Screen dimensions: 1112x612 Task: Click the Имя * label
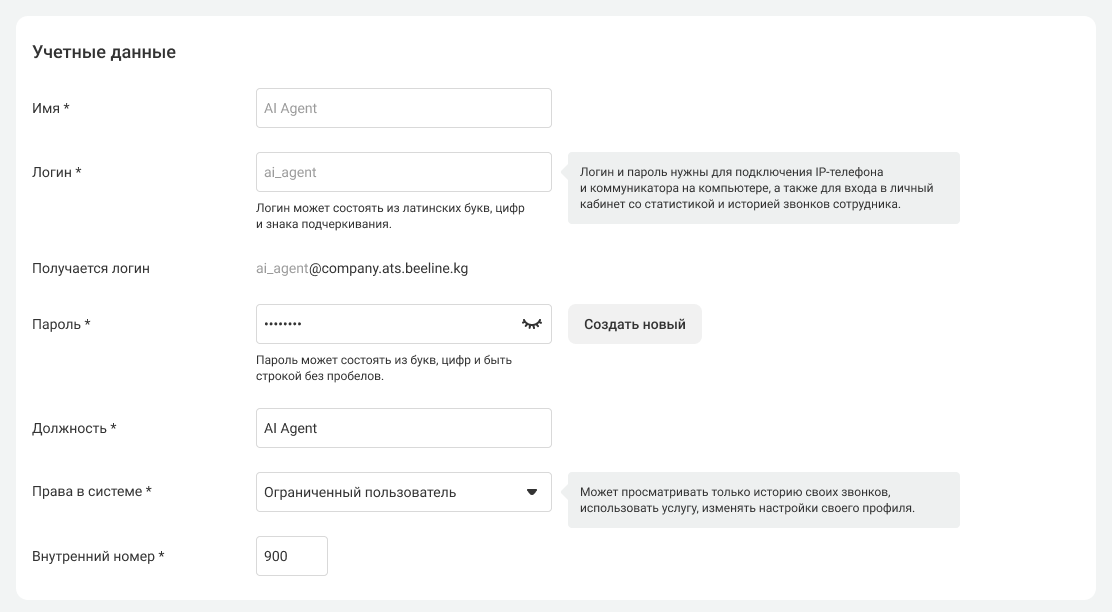point(50,109)
